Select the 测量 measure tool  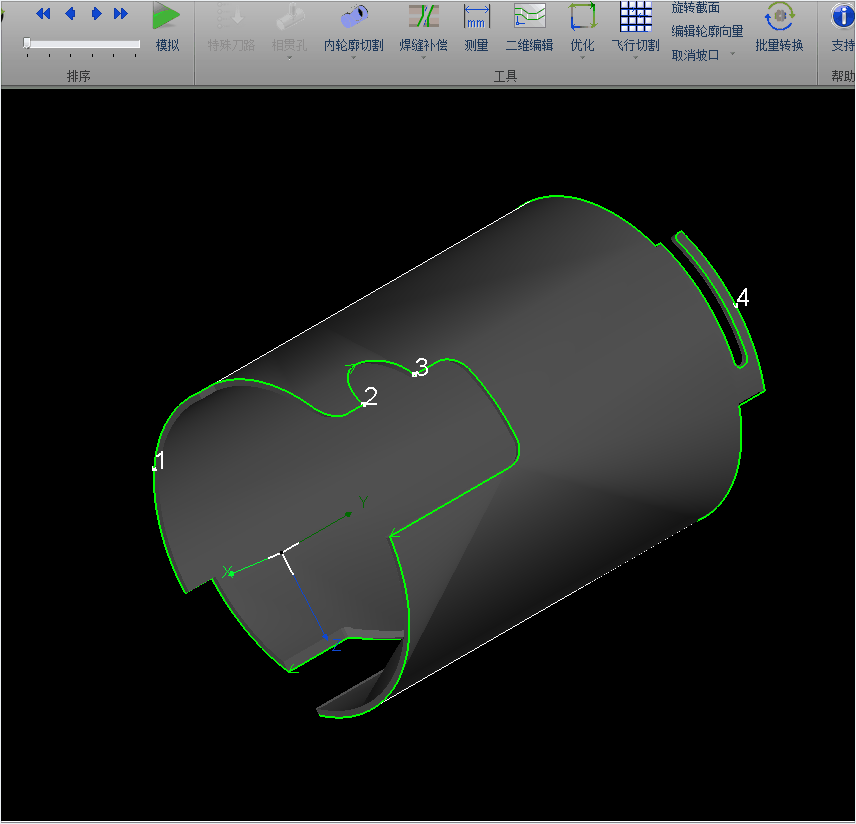(476, 16)
